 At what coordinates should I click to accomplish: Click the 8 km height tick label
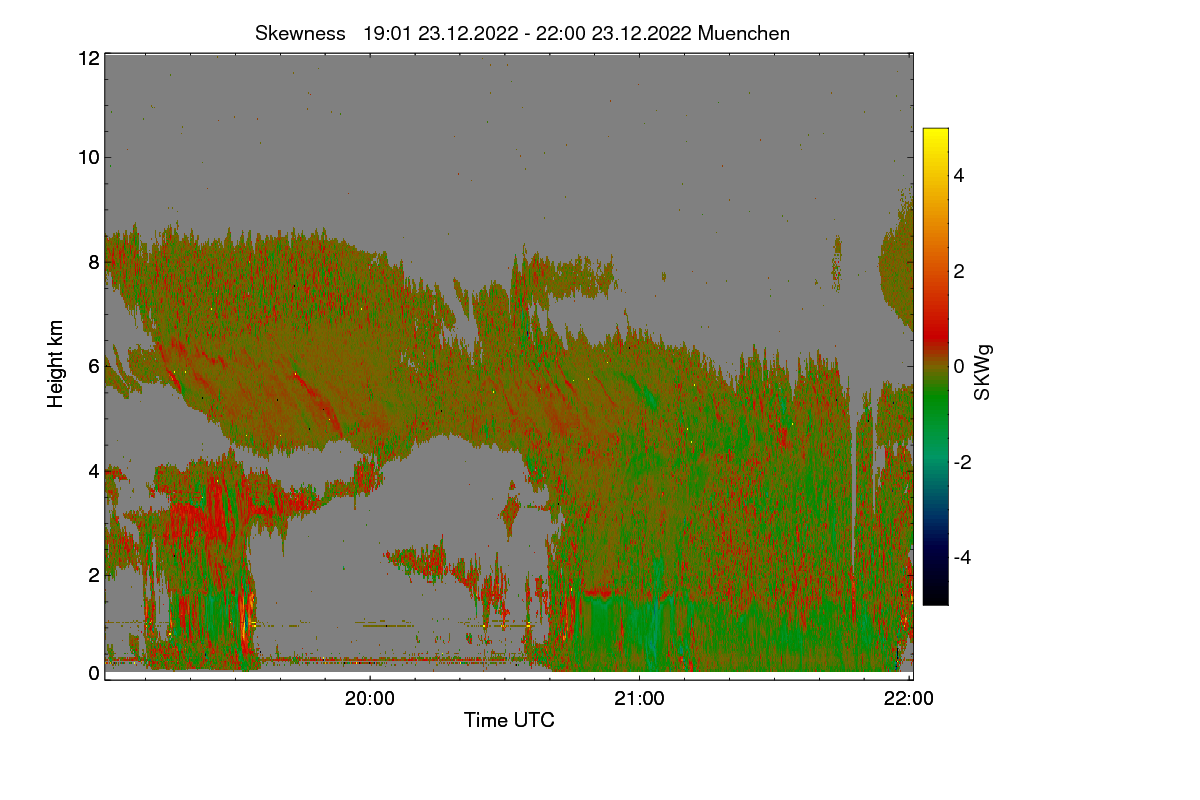pyautogui.click(x=94, y=263)
